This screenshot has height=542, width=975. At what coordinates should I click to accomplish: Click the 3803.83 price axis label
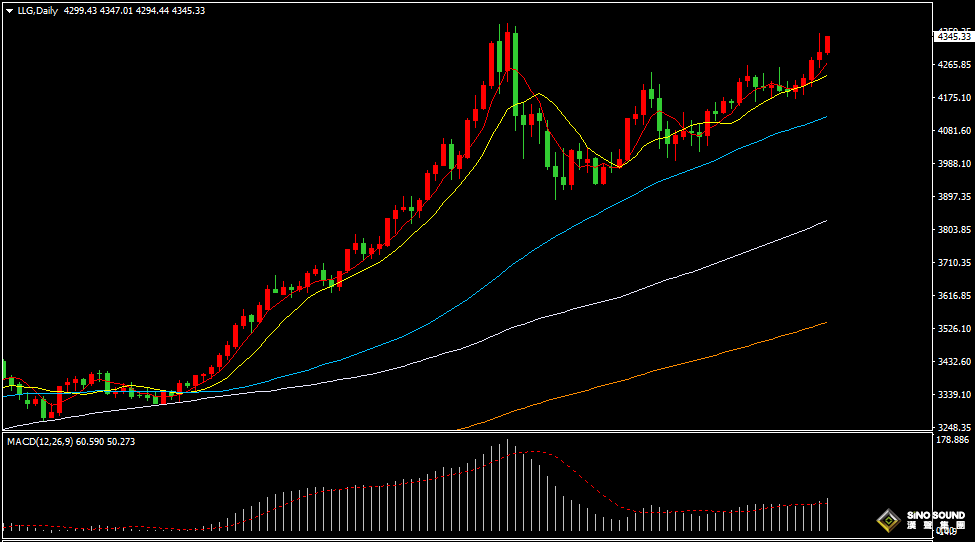[x=953, y=230]
